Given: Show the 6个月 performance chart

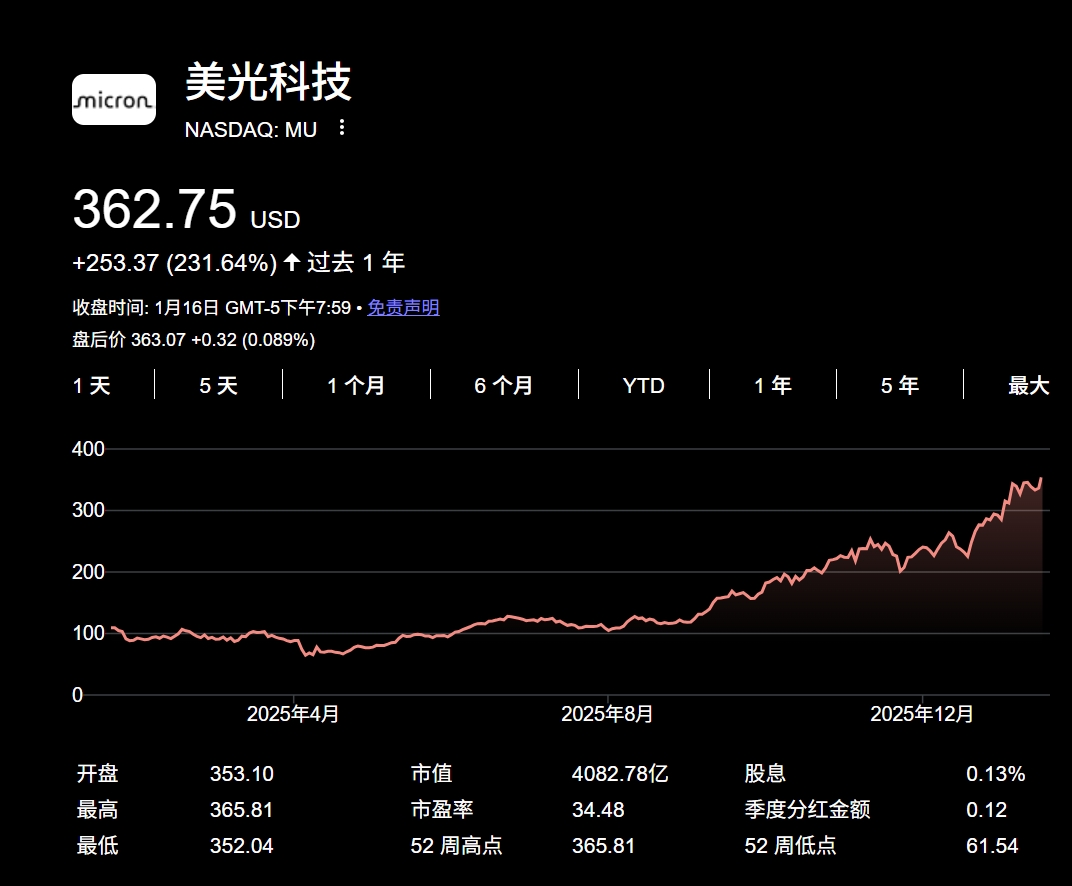Looking at the screenshot, I should pos(504,385).
